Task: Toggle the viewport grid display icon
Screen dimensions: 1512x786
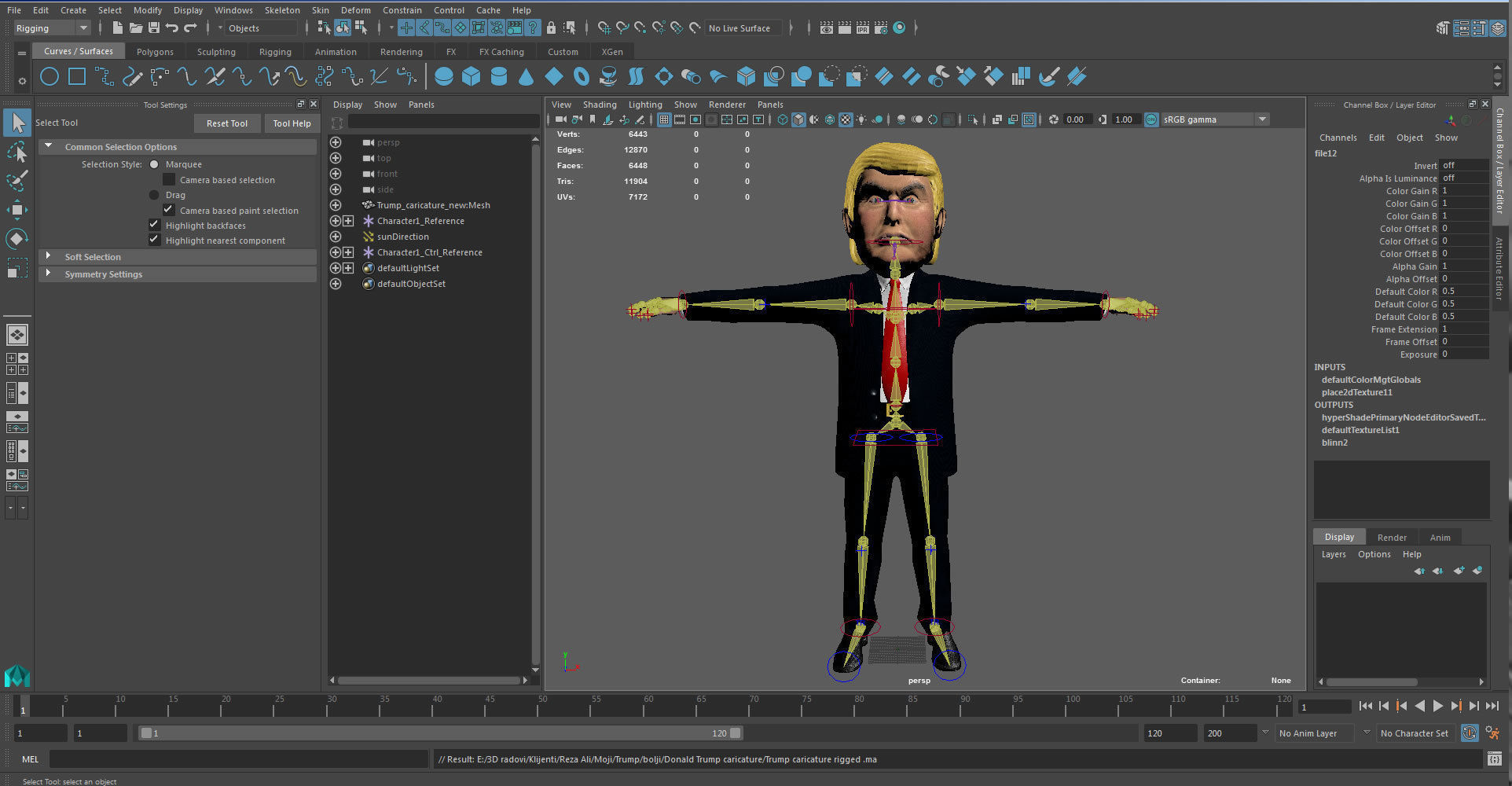Action: [x=664, y=119]
